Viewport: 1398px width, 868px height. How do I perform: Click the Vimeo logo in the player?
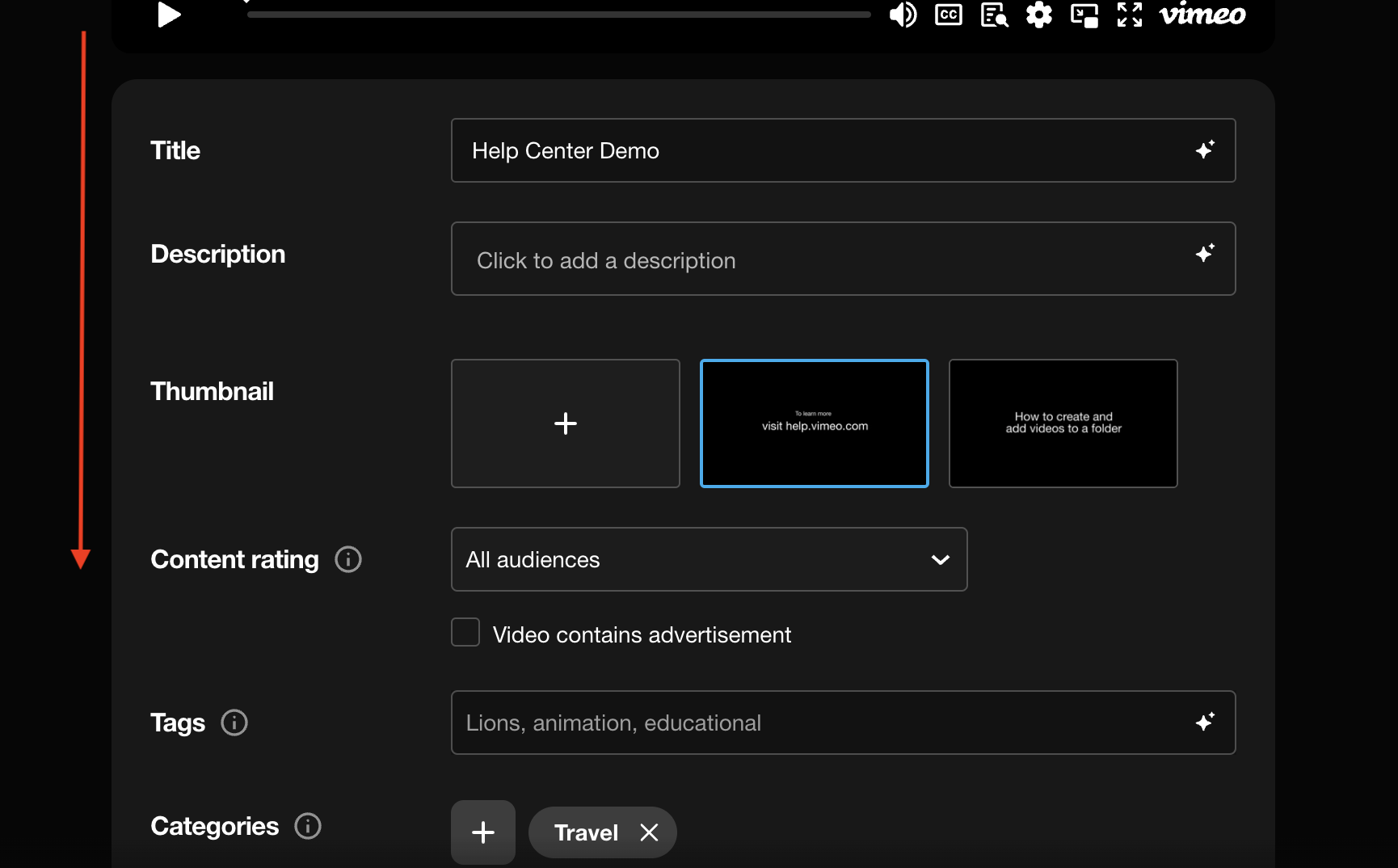pyautogui.click(x=1202, y=15)
